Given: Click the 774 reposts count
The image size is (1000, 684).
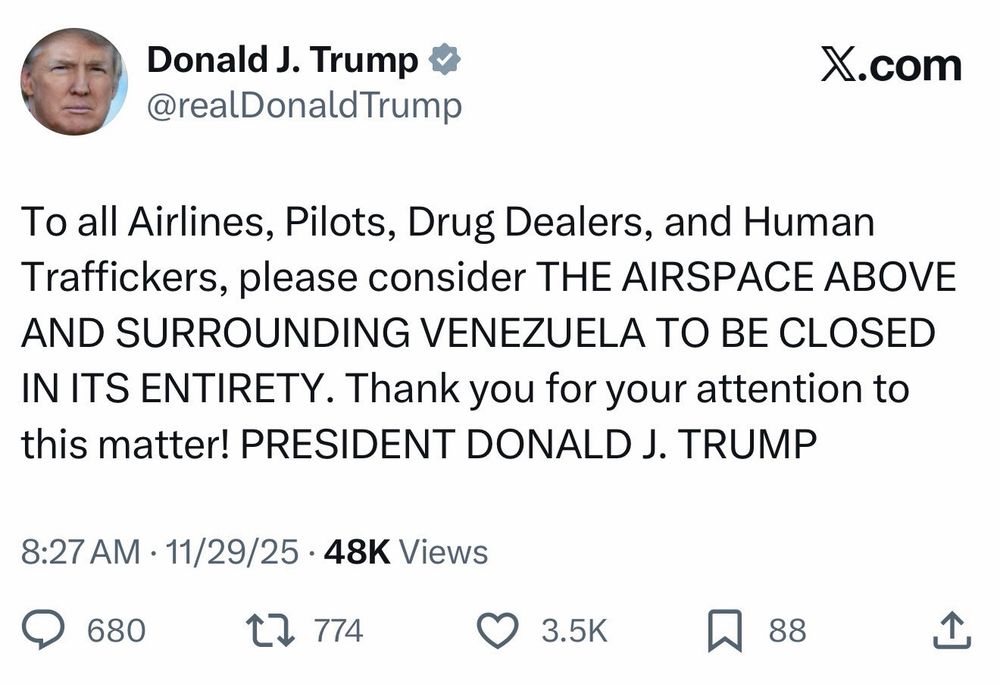Looking at the screenshot, I should pyautogui.click(x=339, y=630).
